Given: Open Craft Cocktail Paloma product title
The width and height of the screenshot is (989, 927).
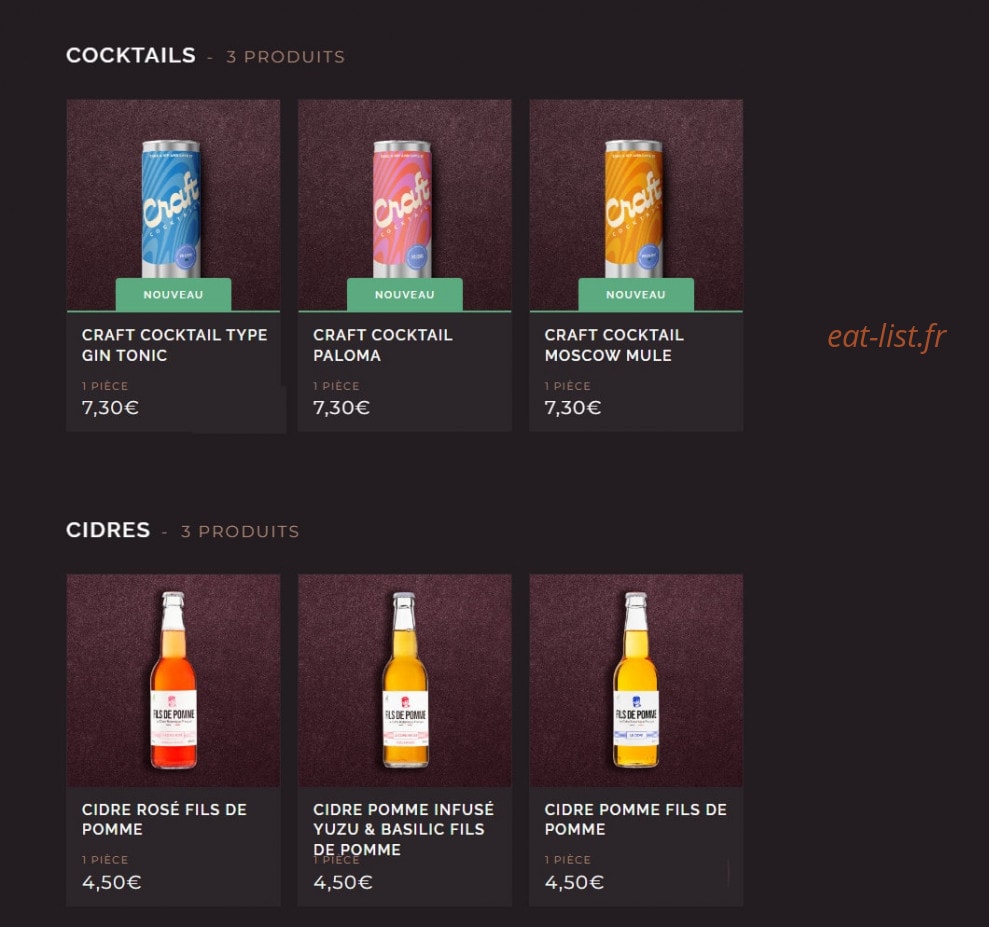Looking at the screenshot, I should [x=383, y=345].
